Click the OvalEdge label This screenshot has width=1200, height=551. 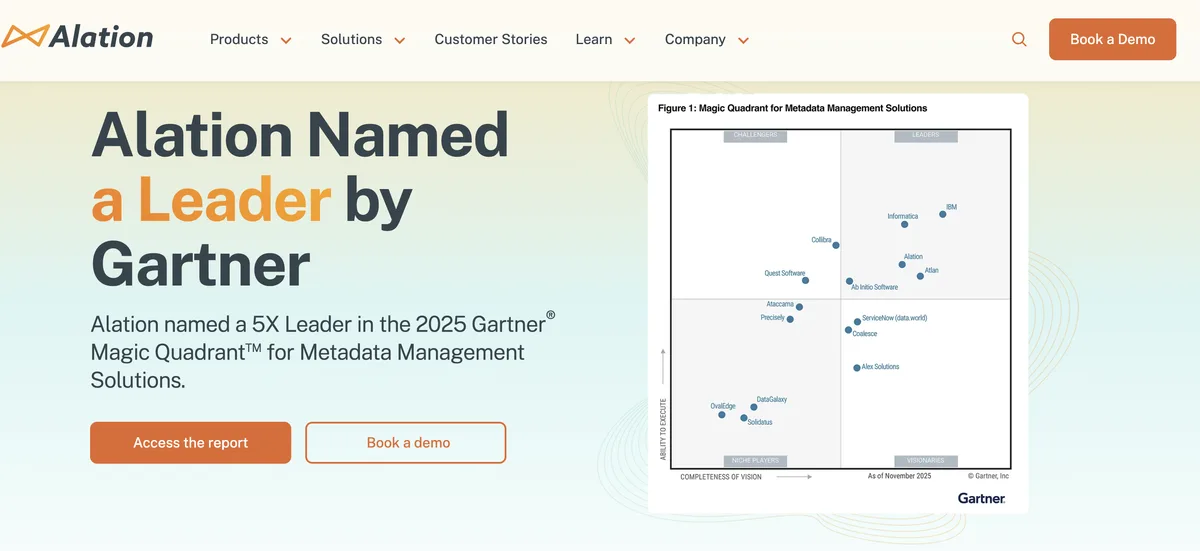point(723,406)
